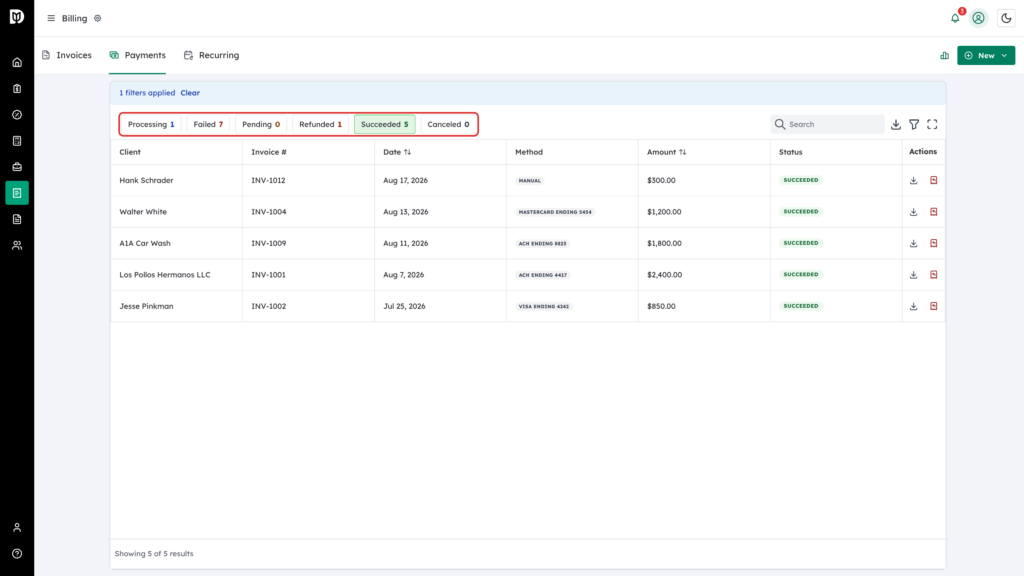The height and width of the screenshot is (576, 1024).
Task: Open the filter funnel icon
Action: coord(914,124)
